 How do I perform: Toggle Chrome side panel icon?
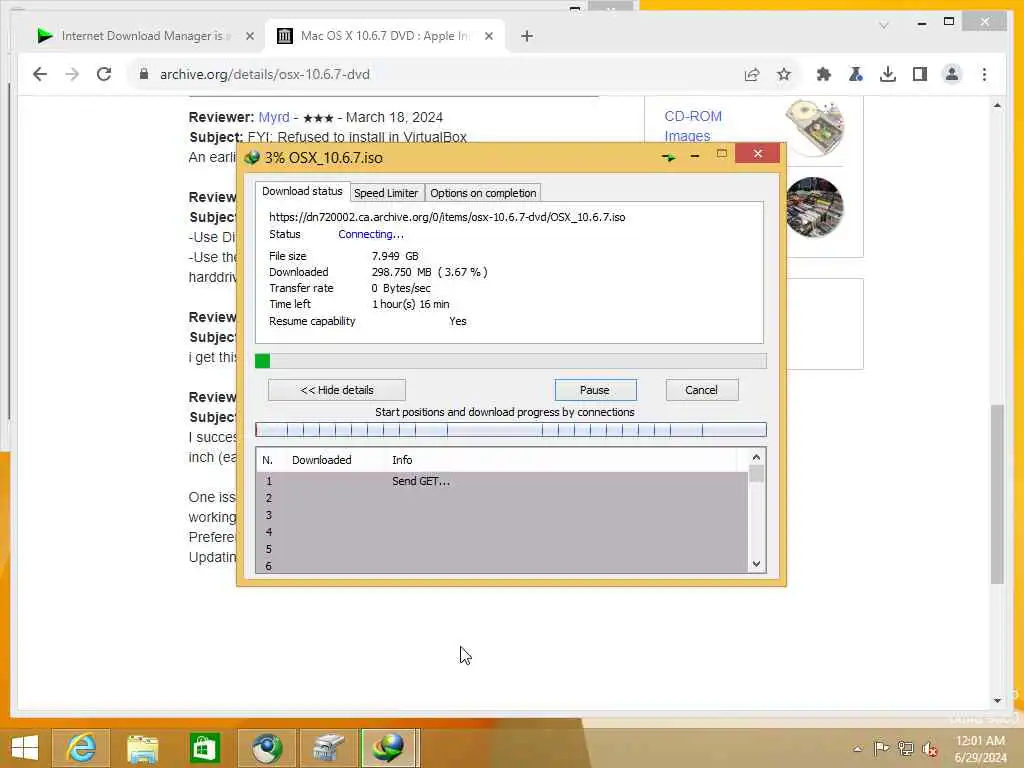(920, 74)
